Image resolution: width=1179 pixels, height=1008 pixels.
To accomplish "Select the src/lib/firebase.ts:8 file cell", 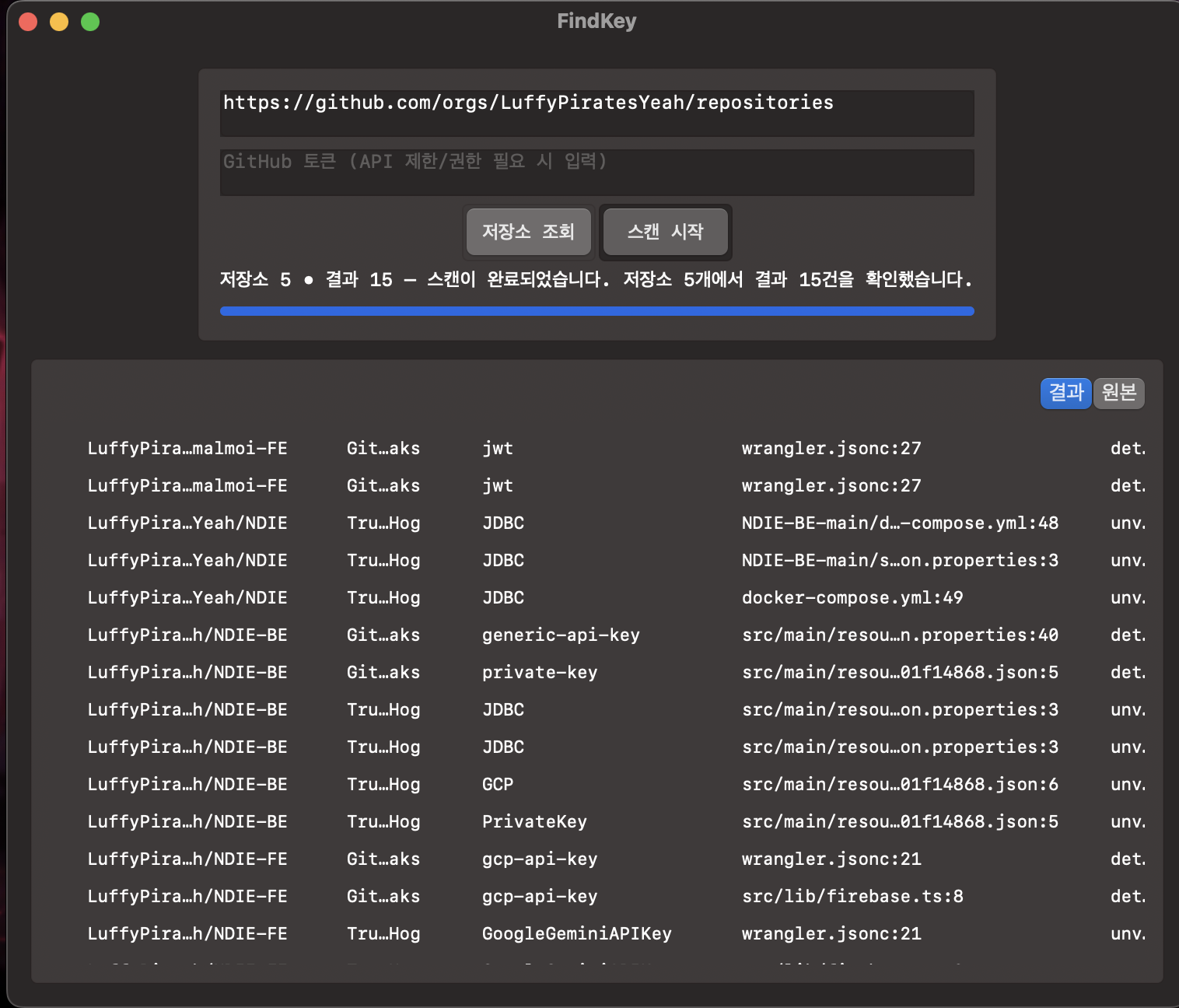I will 852,896.
